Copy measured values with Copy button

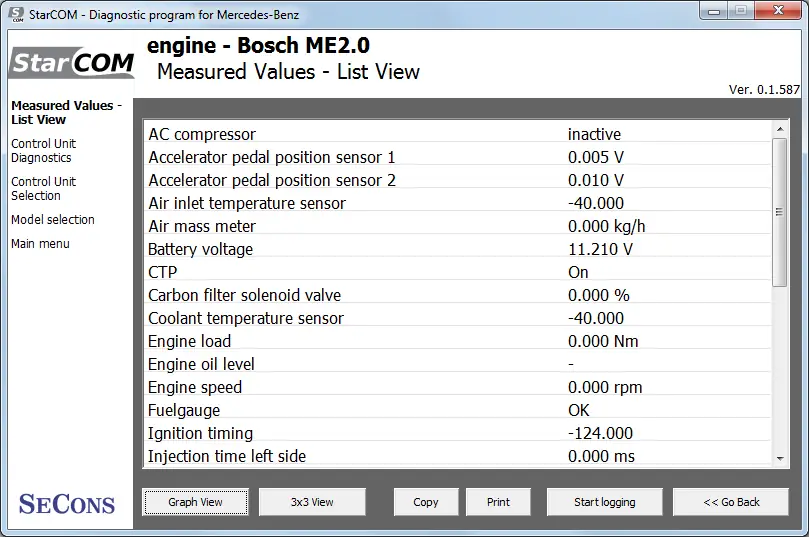tap(426, 502)
